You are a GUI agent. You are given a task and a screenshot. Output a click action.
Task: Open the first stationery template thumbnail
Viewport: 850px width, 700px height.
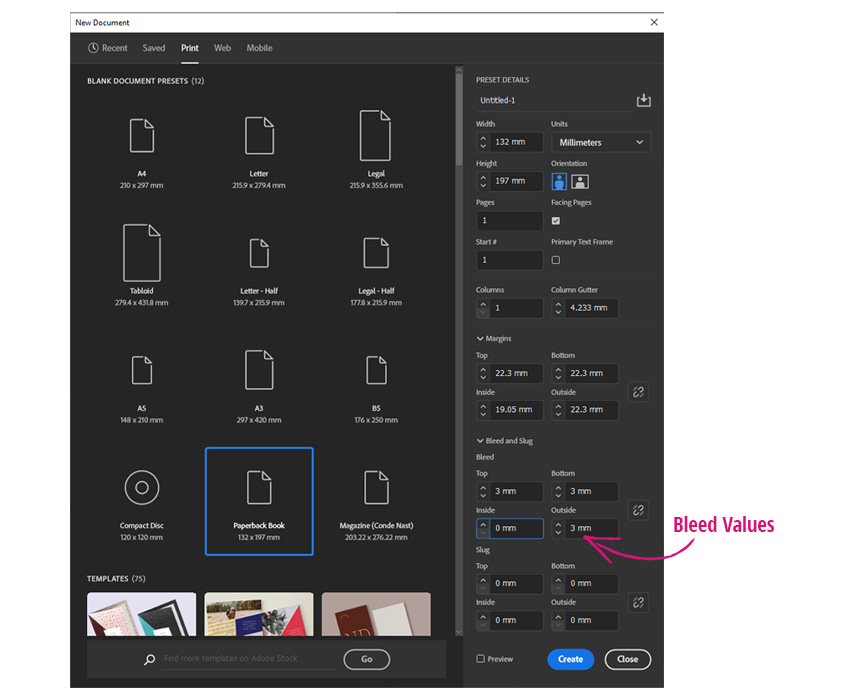(x=141, y=614)
